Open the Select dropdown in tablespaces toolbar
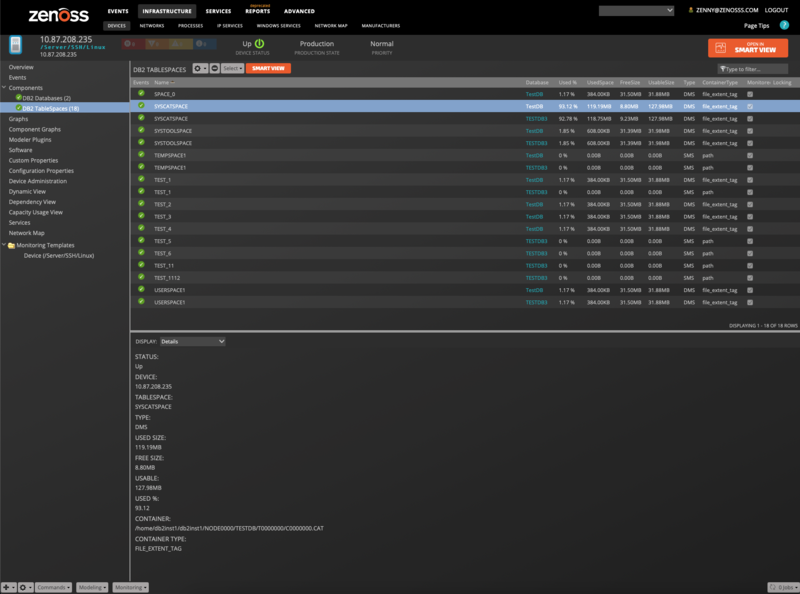The width and height of the screenshot is (800, 594). [233, 68]
